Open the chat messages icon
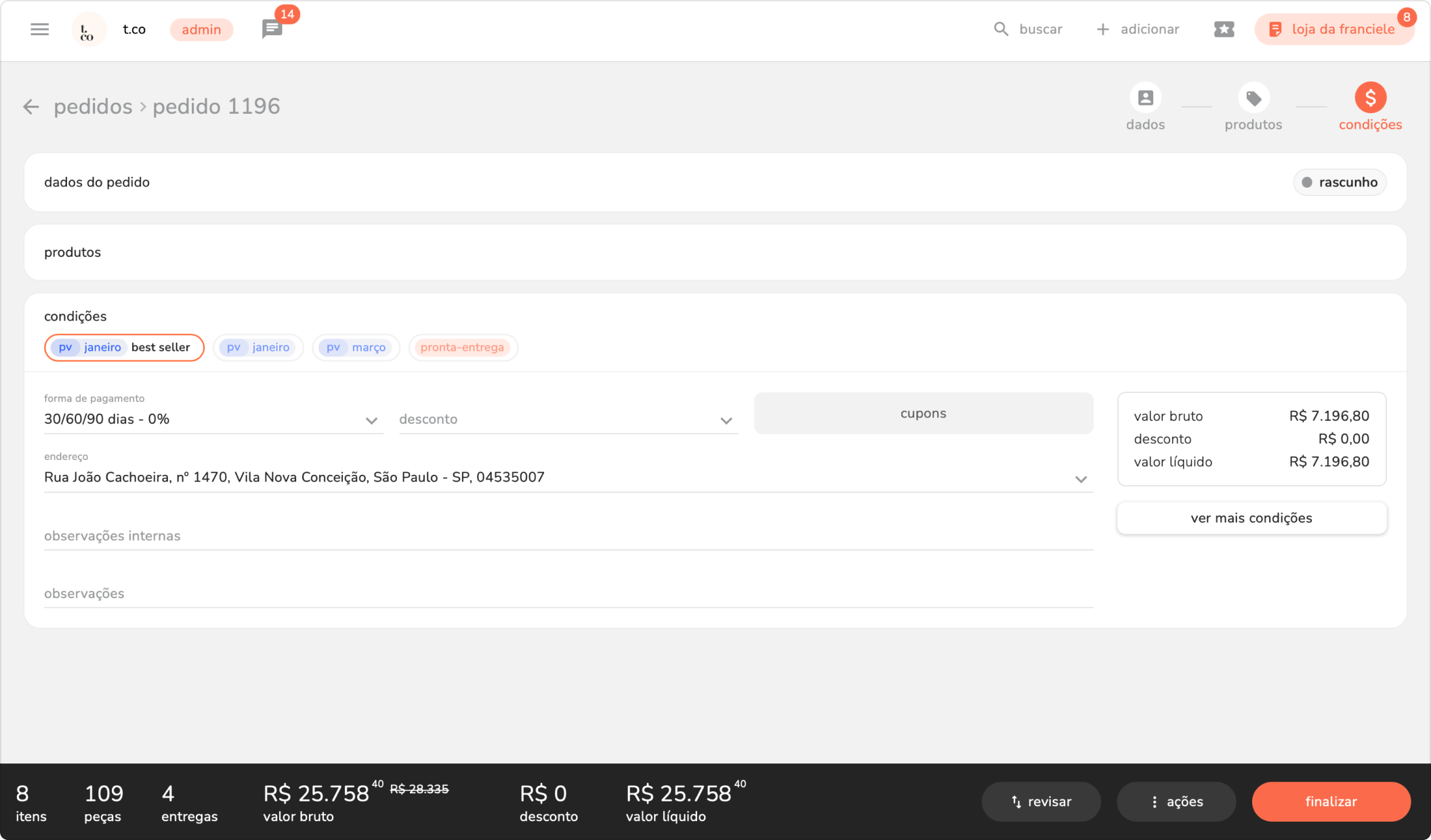Screen dimensions: 1431x840 pos(272,29)
